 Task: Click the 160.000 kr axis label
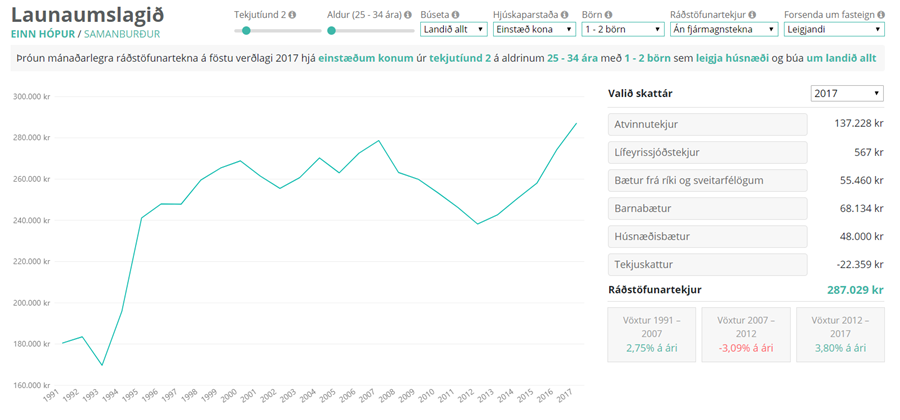[31, 385]
